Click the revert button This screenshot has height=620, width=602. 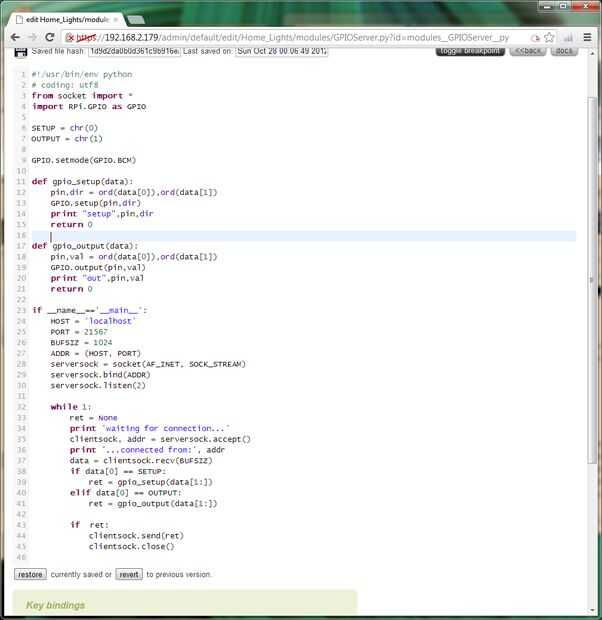click(129, 574)
